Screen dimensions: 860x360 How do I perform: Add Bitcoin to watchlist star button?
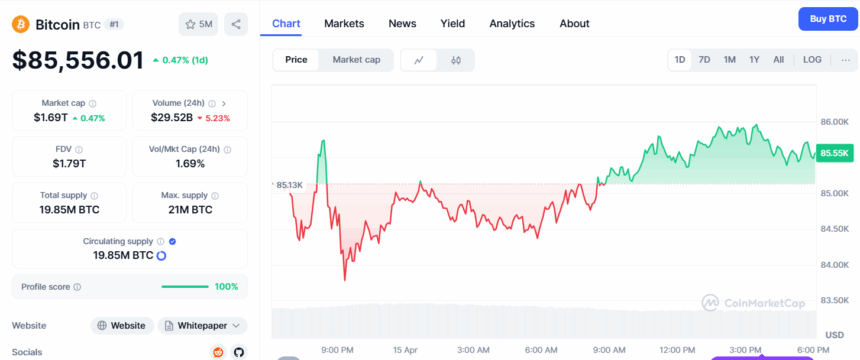198,24
